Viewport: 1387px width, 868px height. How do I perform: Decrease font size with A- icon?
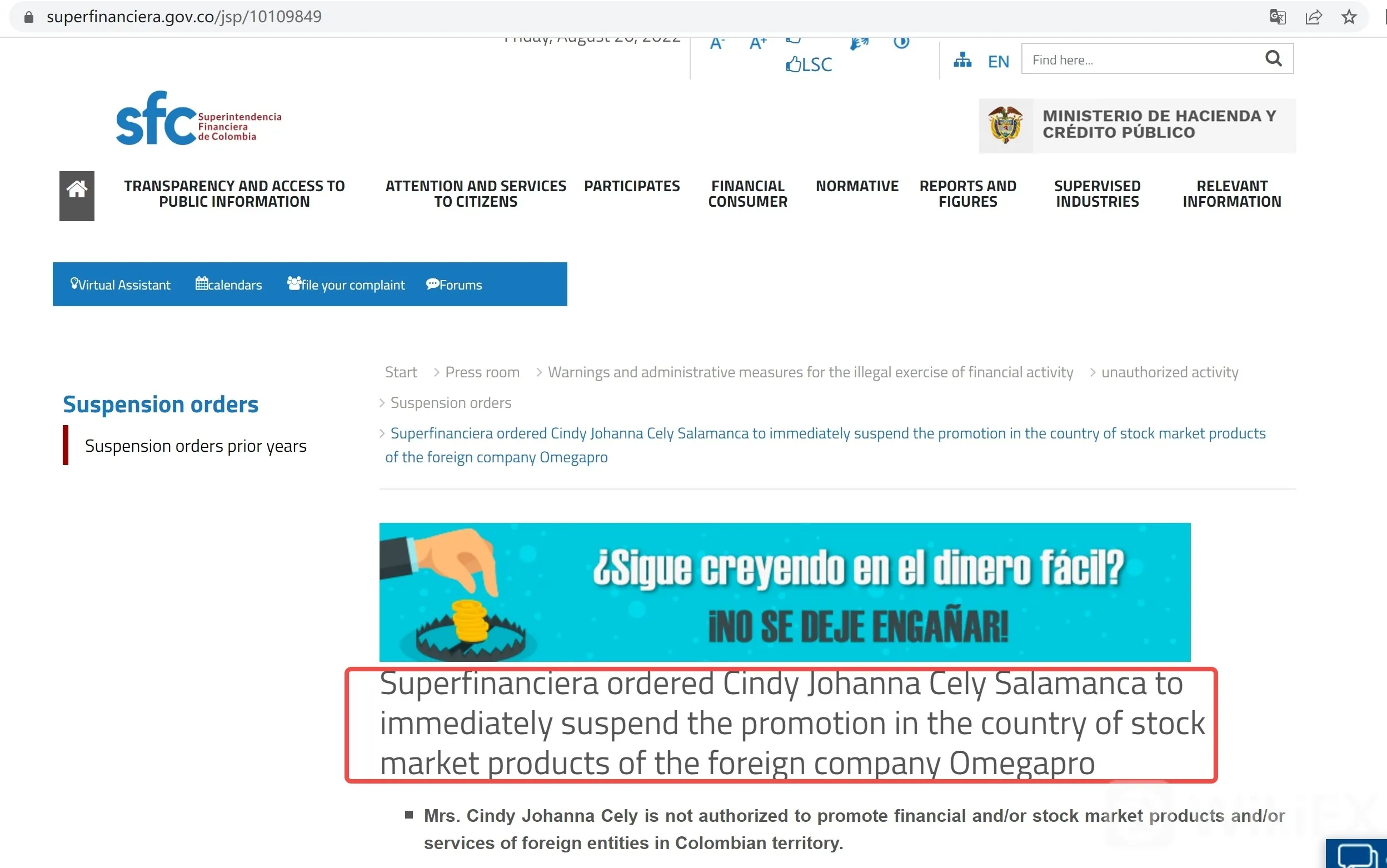(x=717, y=43)
